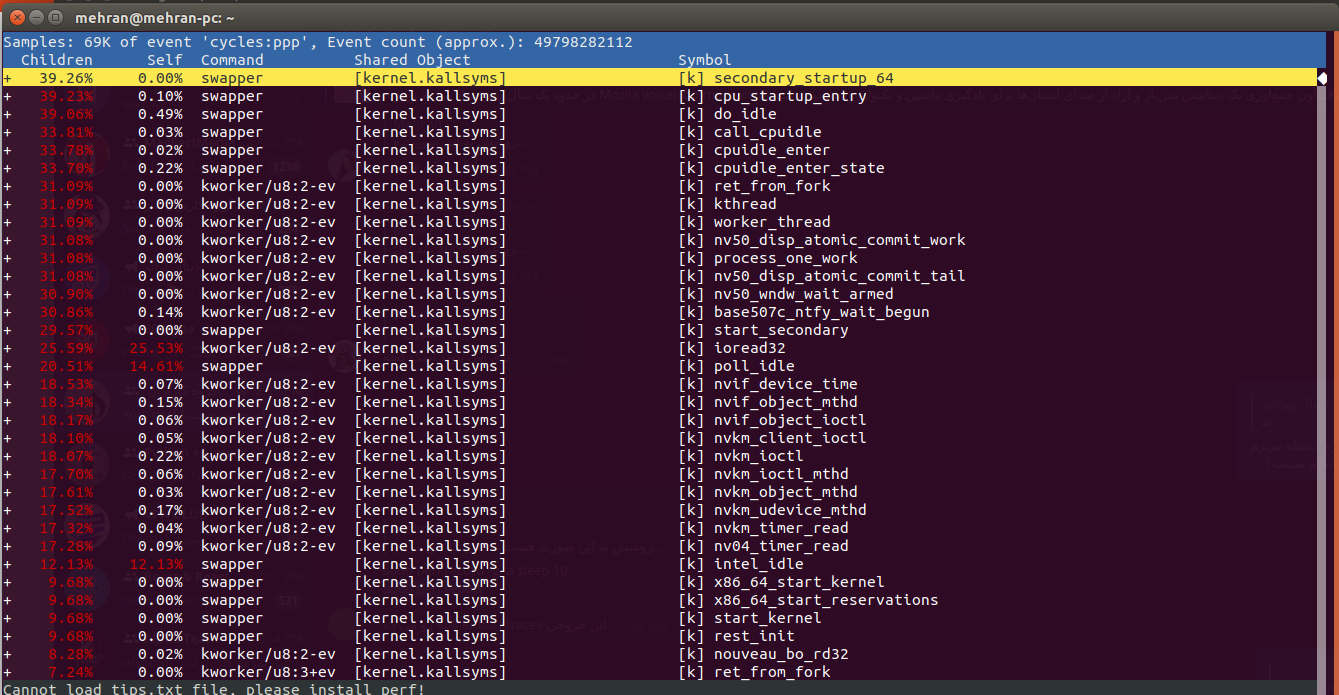1339x695 pixels.
Task: Click the mehran@mehran-pc window title
Action: [147, 17]
